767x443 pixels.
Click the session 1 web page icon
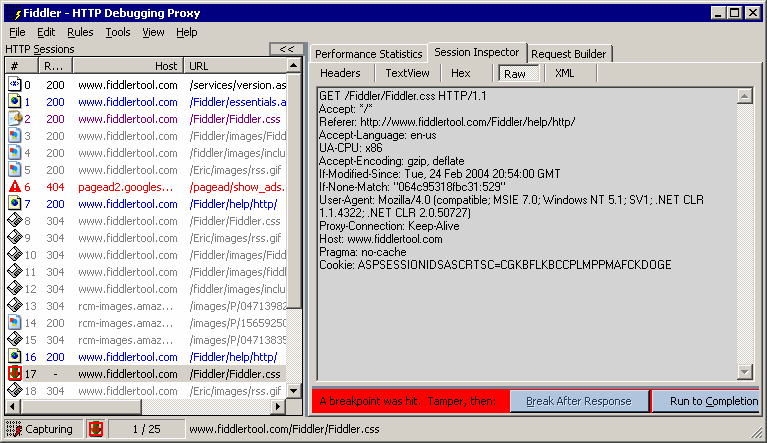click(15, 102)
